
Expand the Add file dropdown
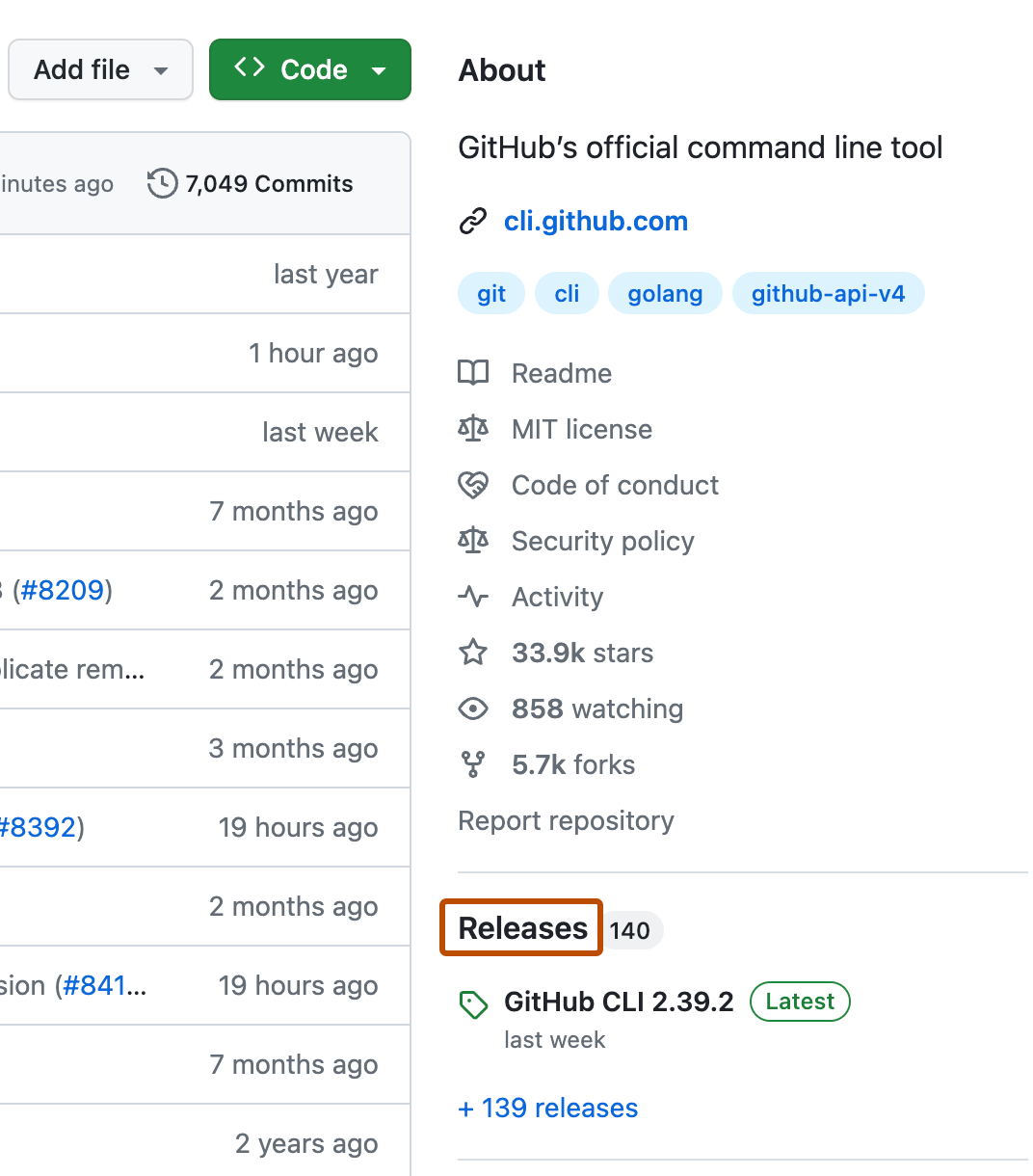click(99, 69)
